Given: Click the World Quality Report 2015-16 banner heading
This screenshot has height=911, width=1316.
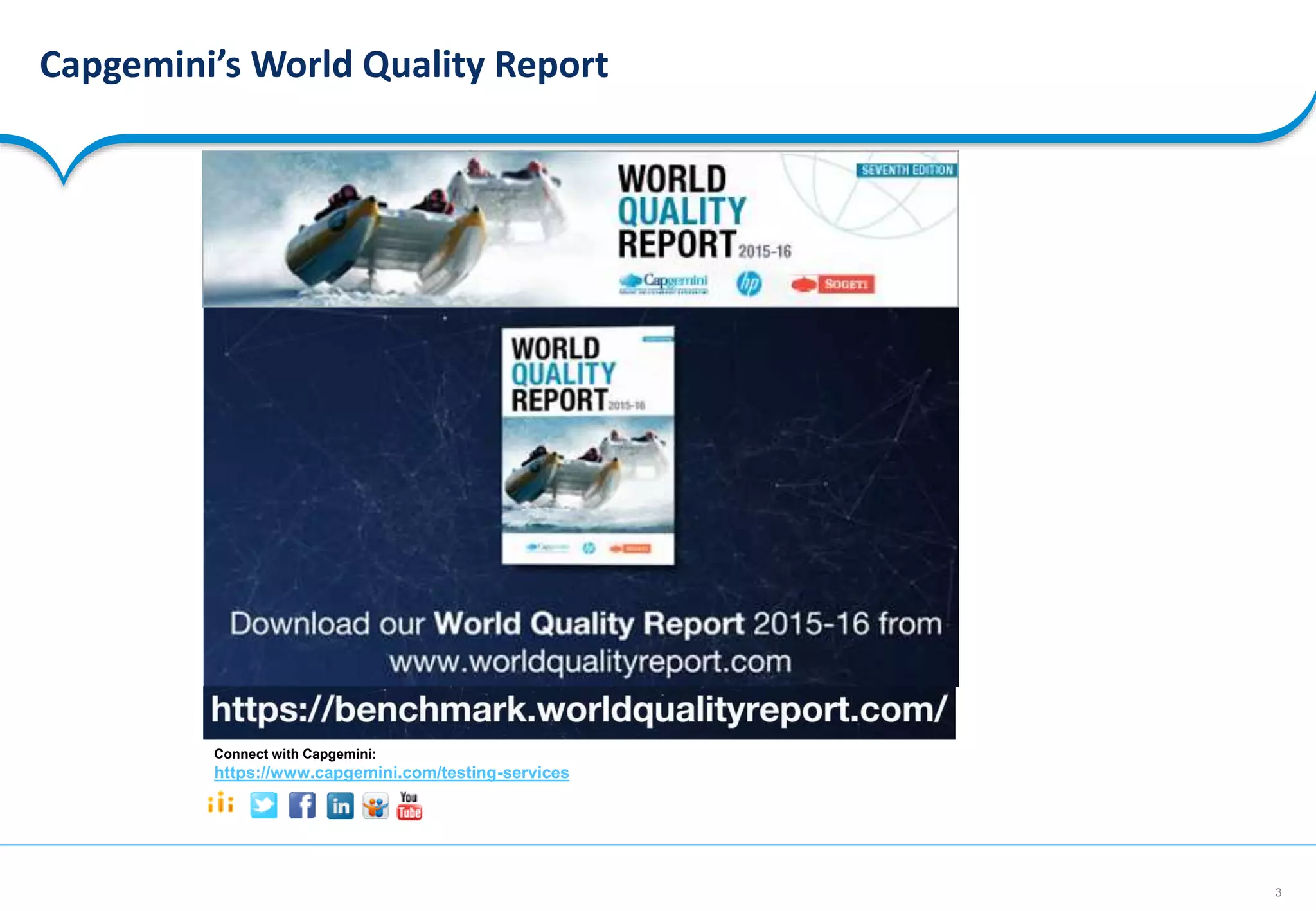Looking at the screenshot, I should [704, 211].
